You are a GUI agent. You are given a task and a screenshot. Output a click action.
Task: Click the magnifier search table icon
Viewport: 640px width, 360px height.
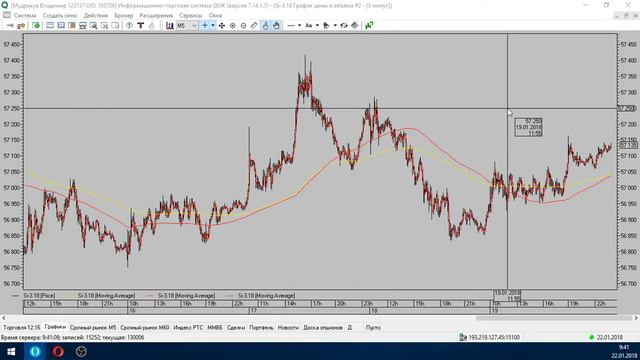[93, 25]
